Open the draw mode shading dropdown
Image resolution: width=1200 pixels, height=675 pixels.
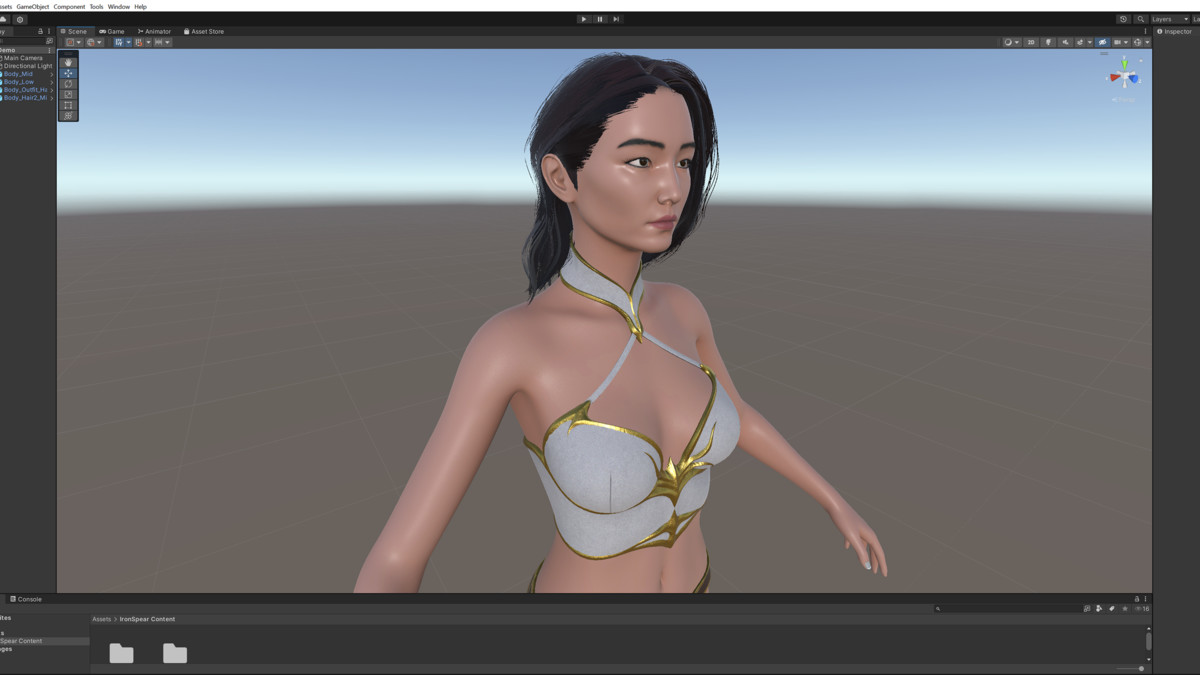point(1012,42)
